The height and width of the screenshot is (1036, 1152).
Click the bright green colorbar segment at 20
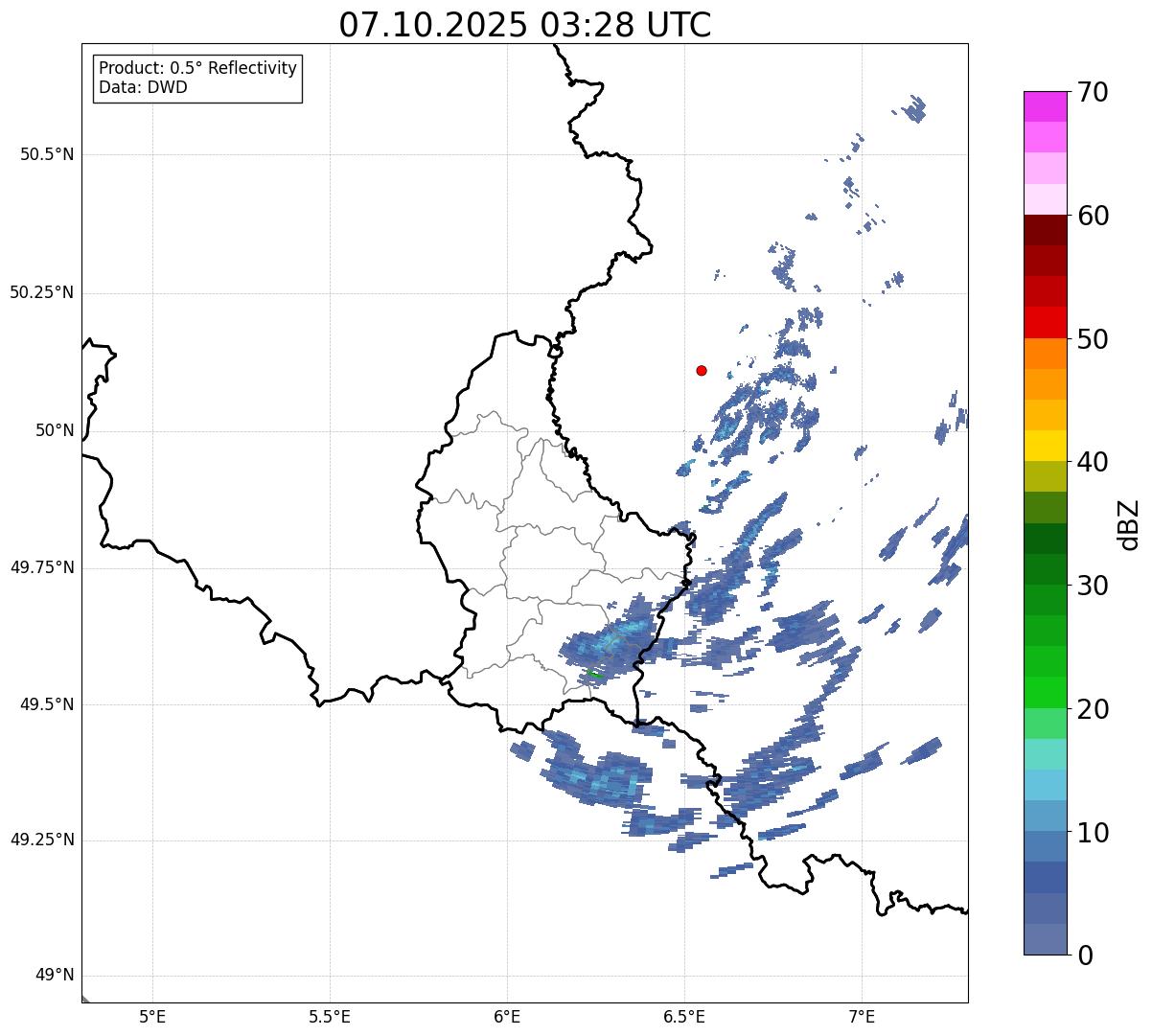point(1046,692)
